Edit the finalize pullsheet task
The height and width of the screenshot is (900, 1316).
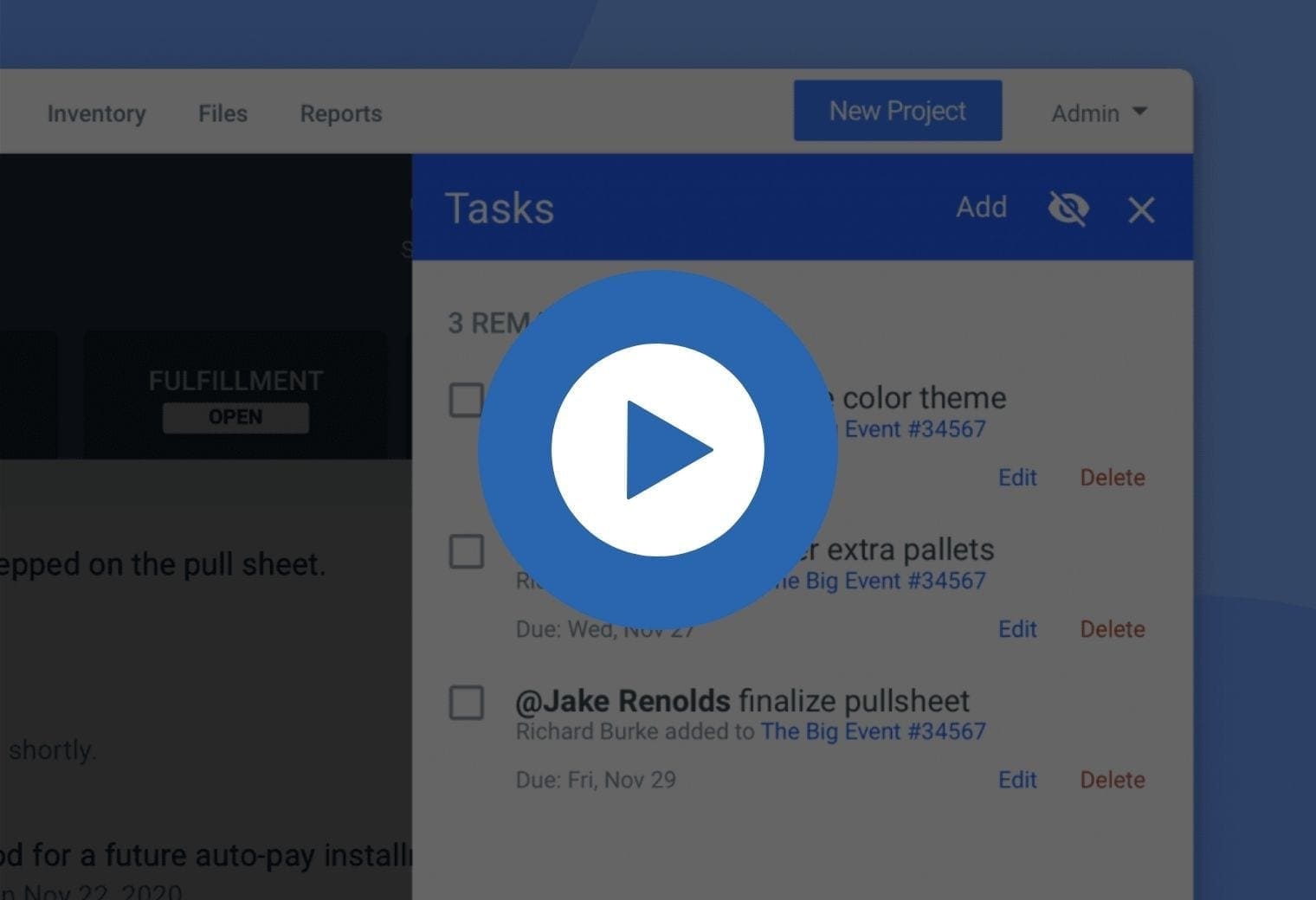(1017, 780)
